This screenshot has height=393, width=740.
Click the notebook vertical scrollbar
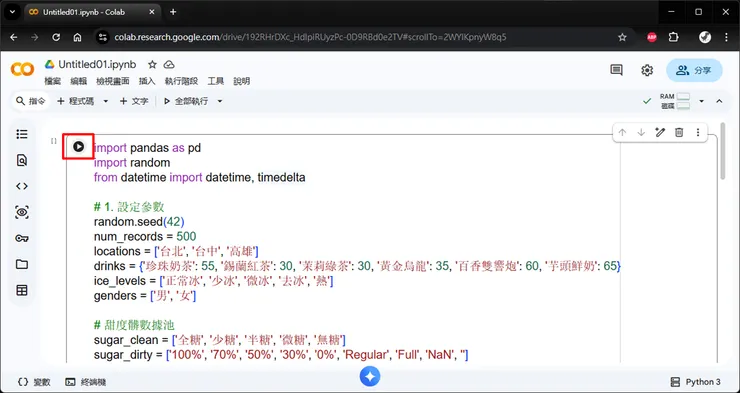[723, 151]
